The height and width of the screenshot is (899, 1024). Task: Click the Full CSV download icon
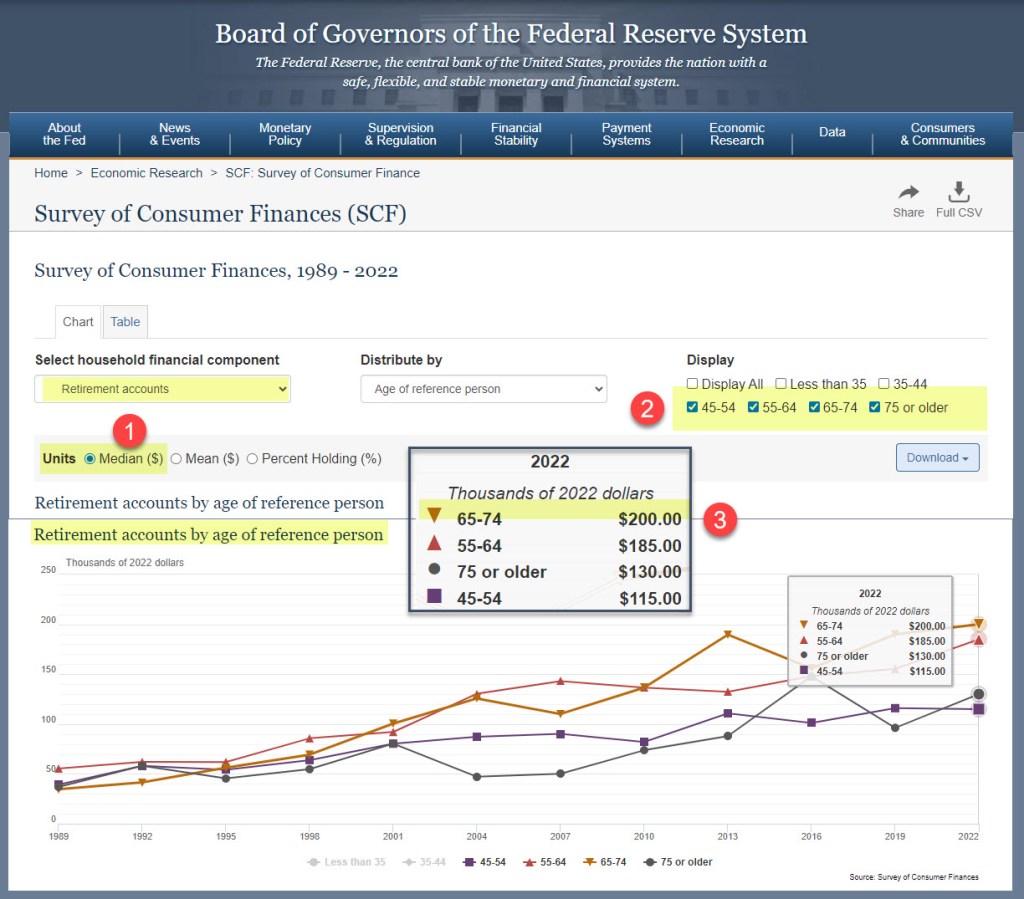tap(958, 192)
